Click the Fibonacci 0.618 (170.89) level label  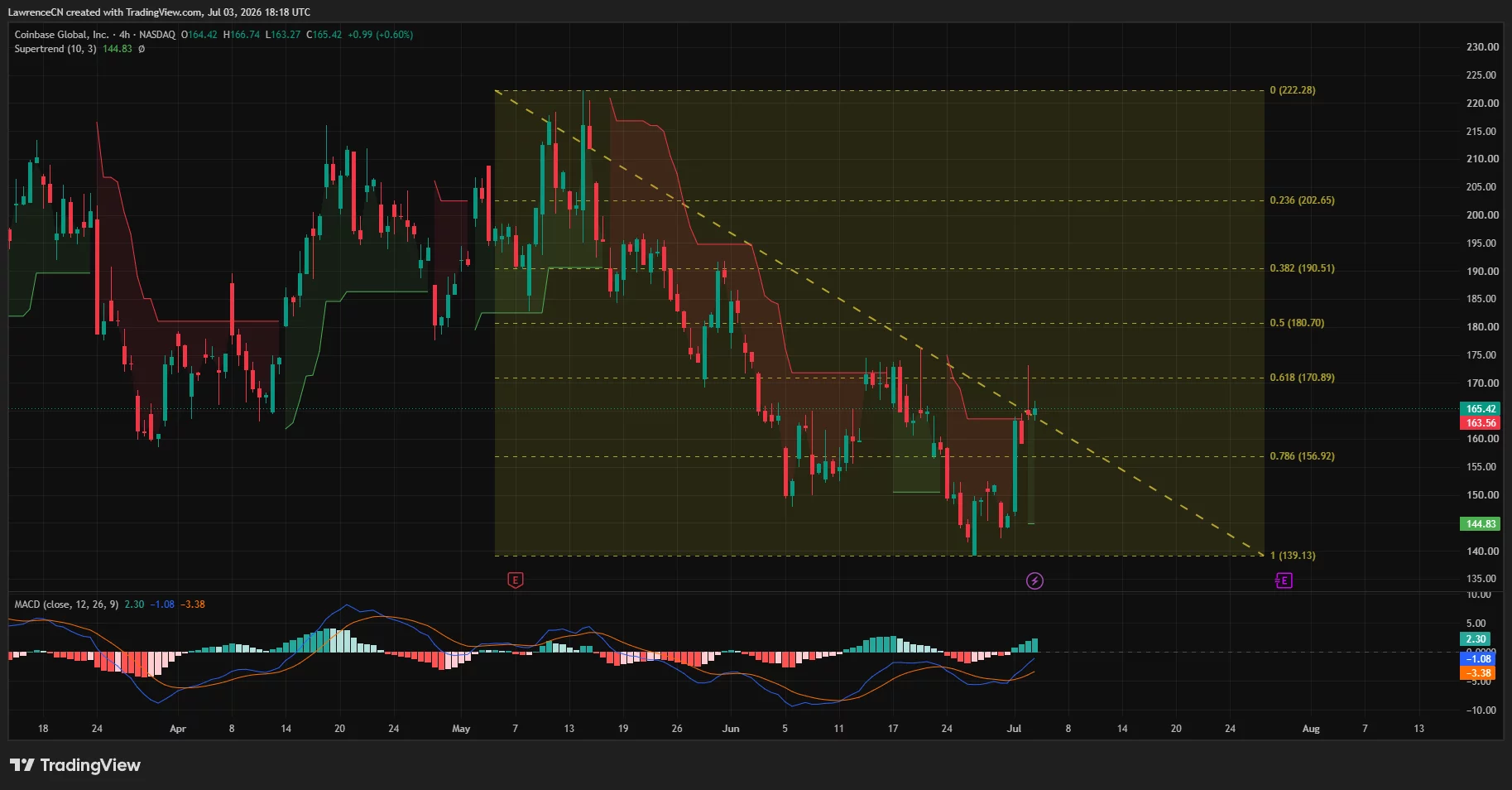pyautogui.click(x=1302, y=378)
